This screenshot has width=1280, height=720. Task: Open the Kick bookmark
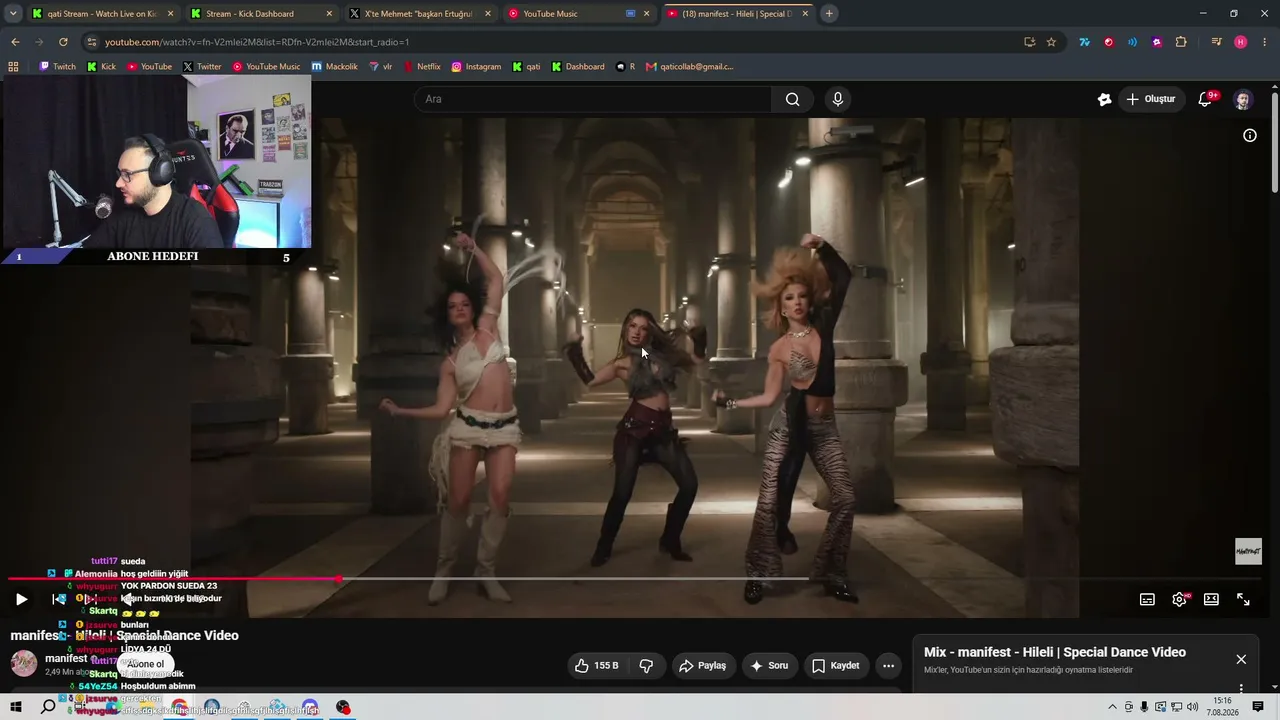[x=101, y=67]
